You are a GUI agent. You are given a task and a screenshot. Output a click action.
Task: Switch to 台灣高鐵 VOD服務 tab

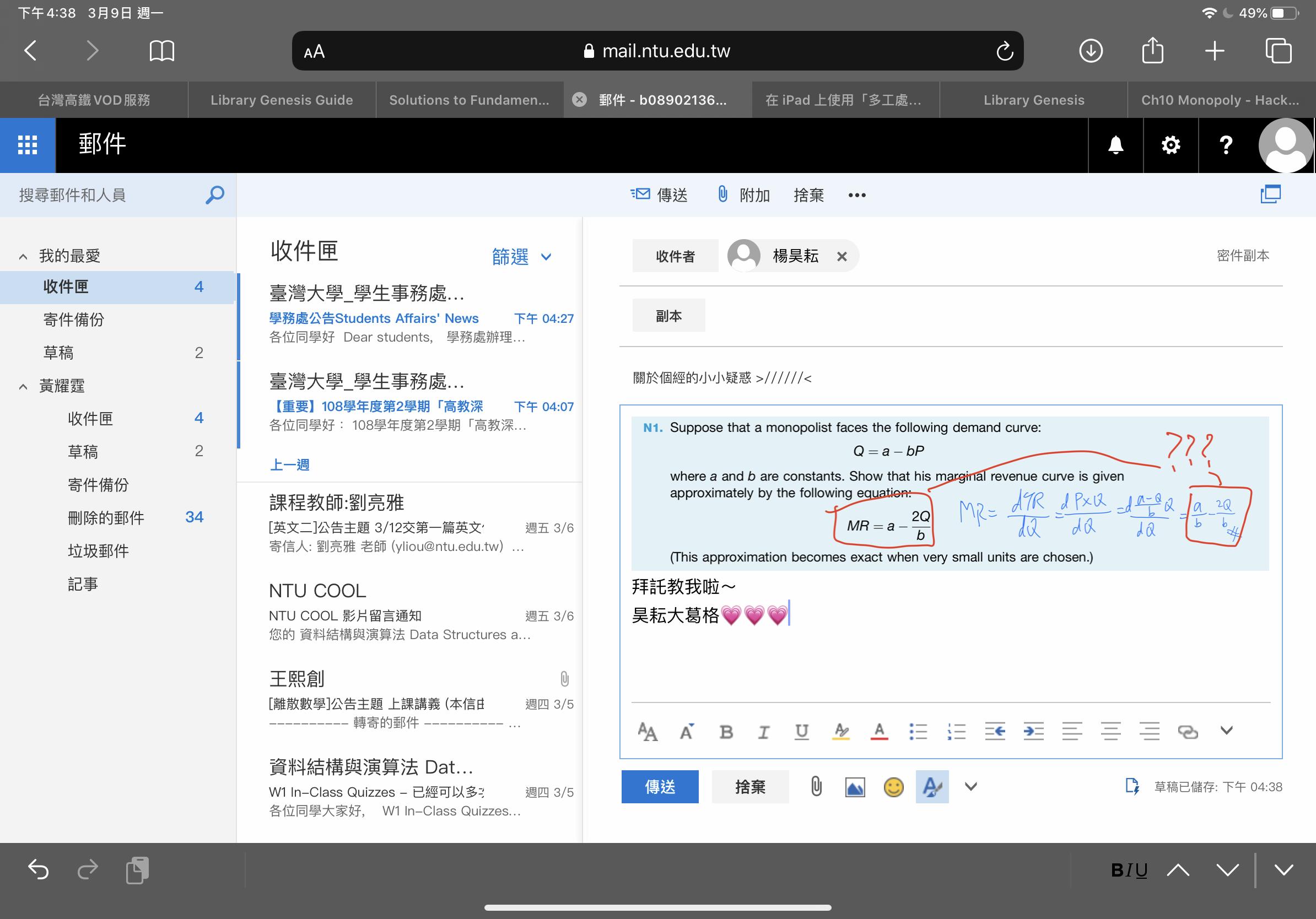(94, 100)
